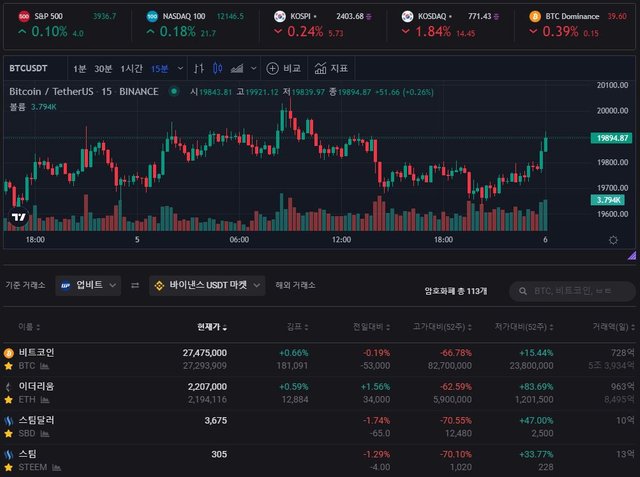Screen dimensions: 640x477
Task: Open the mini chart icon beside BTC
Action: pyautogui.click(x=42, y=366)
